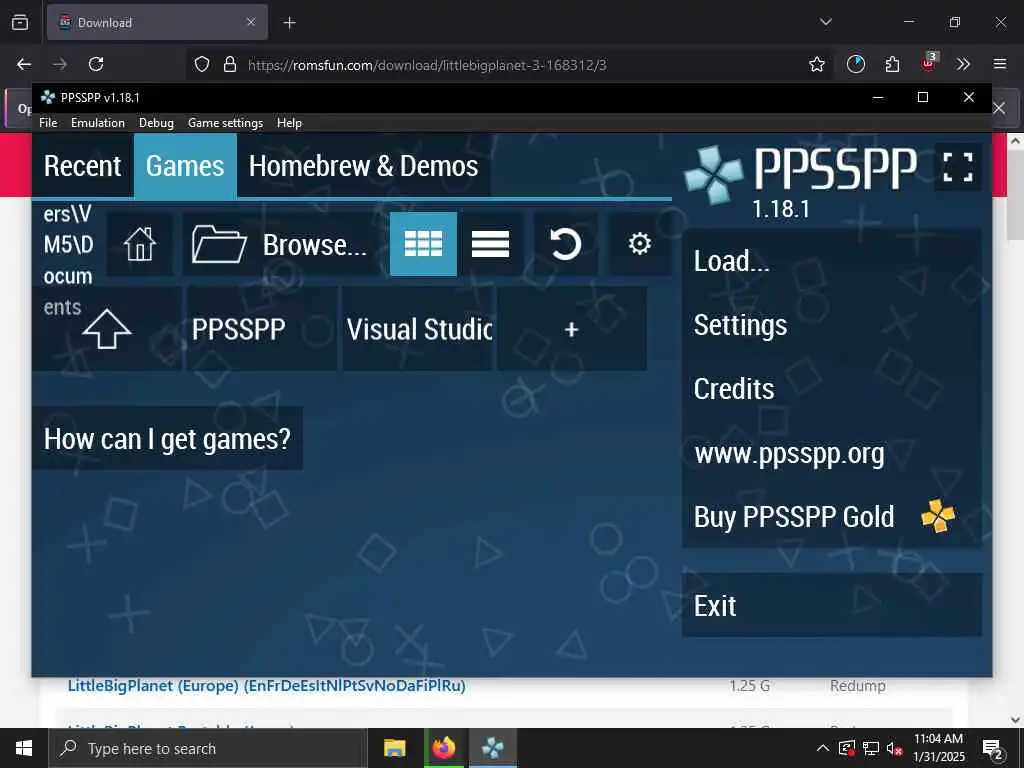Switch to Homebrew & Demos tab
Screen dimensions: 1024x768
363,166
